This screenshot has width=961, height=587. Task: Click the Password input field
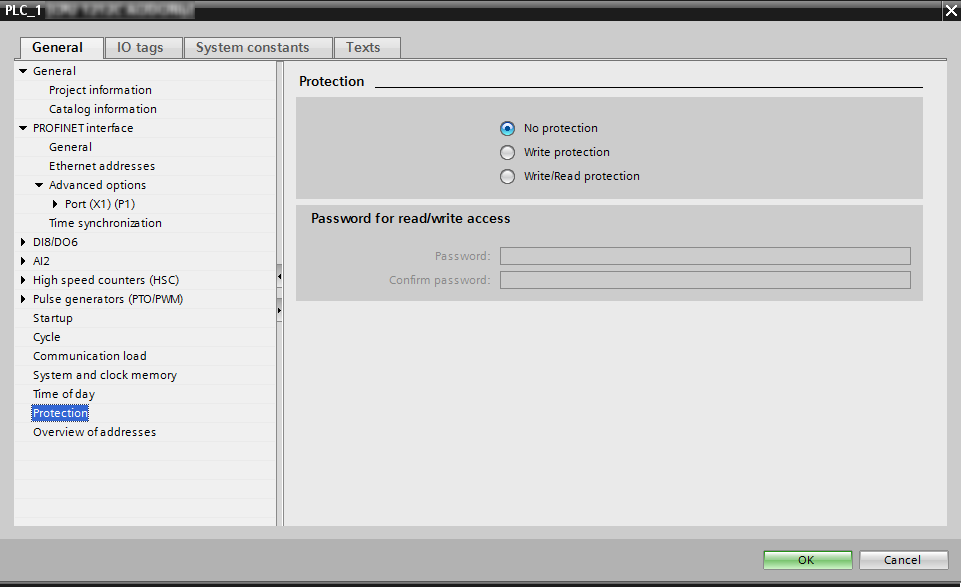[705, 256]
